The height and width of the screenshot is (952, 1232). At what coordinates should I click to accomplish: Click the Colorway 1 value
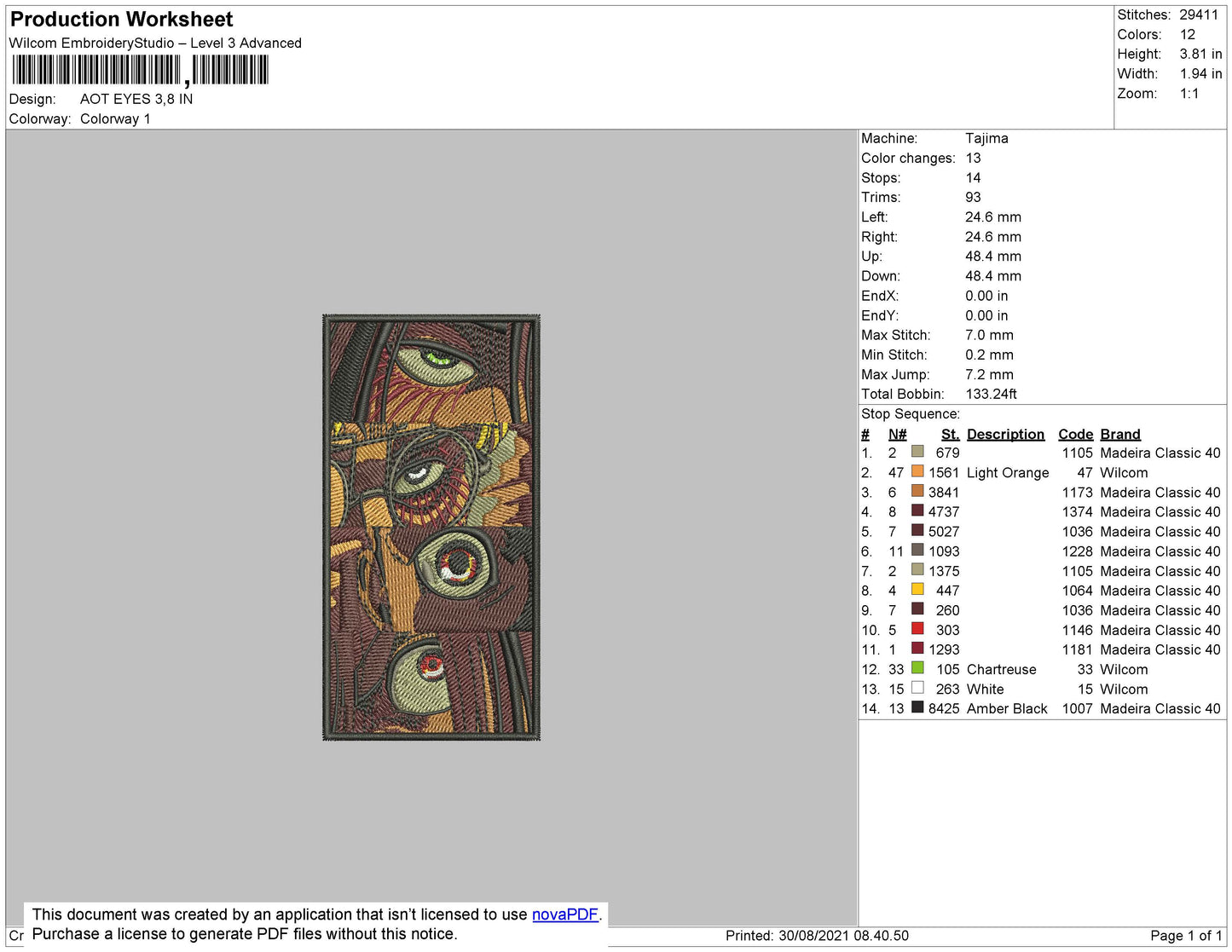point(115,118)
